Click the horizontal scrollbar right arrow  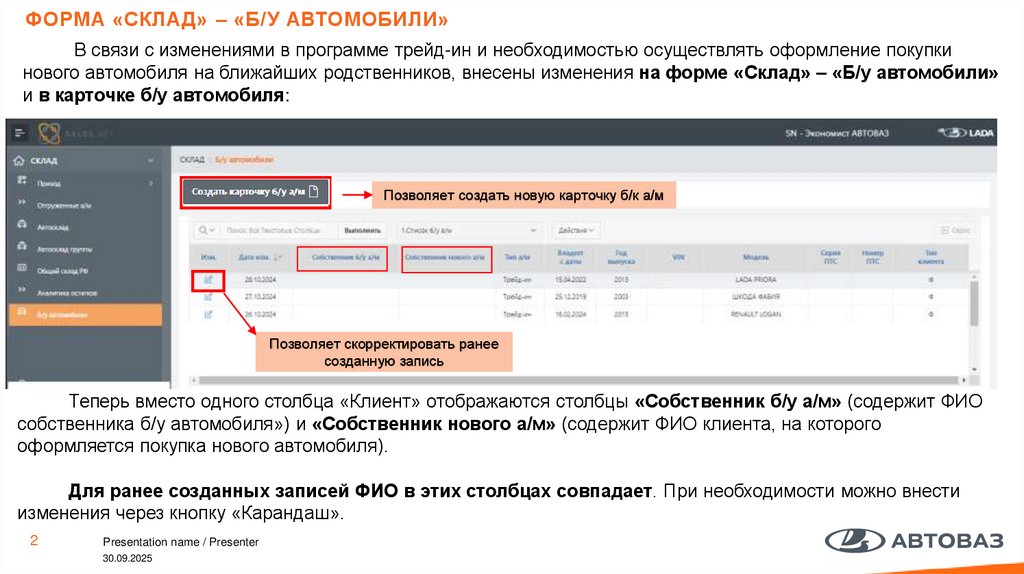tap(964, 379)
